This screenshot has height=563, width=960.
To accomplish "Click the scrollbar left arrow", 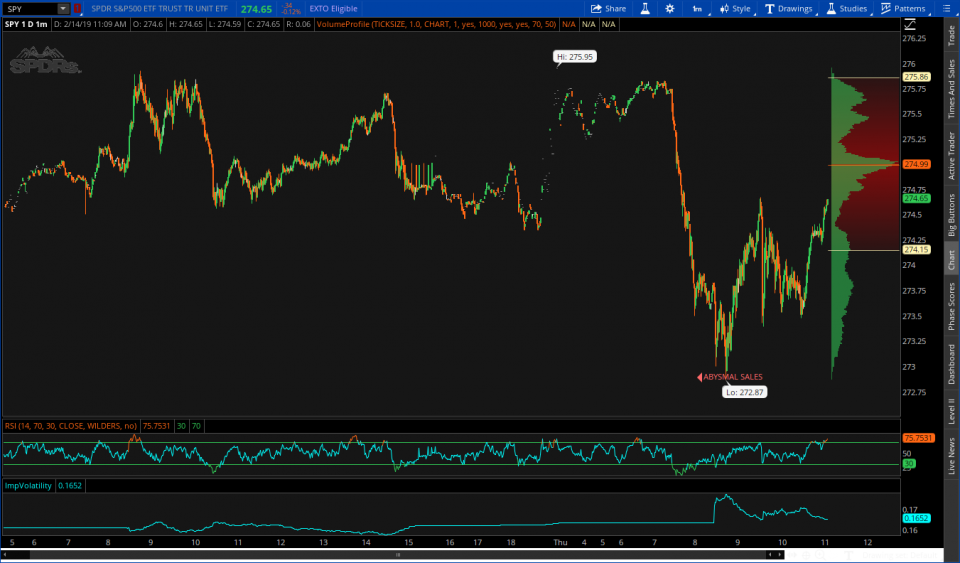I will (x=5, y=554).
